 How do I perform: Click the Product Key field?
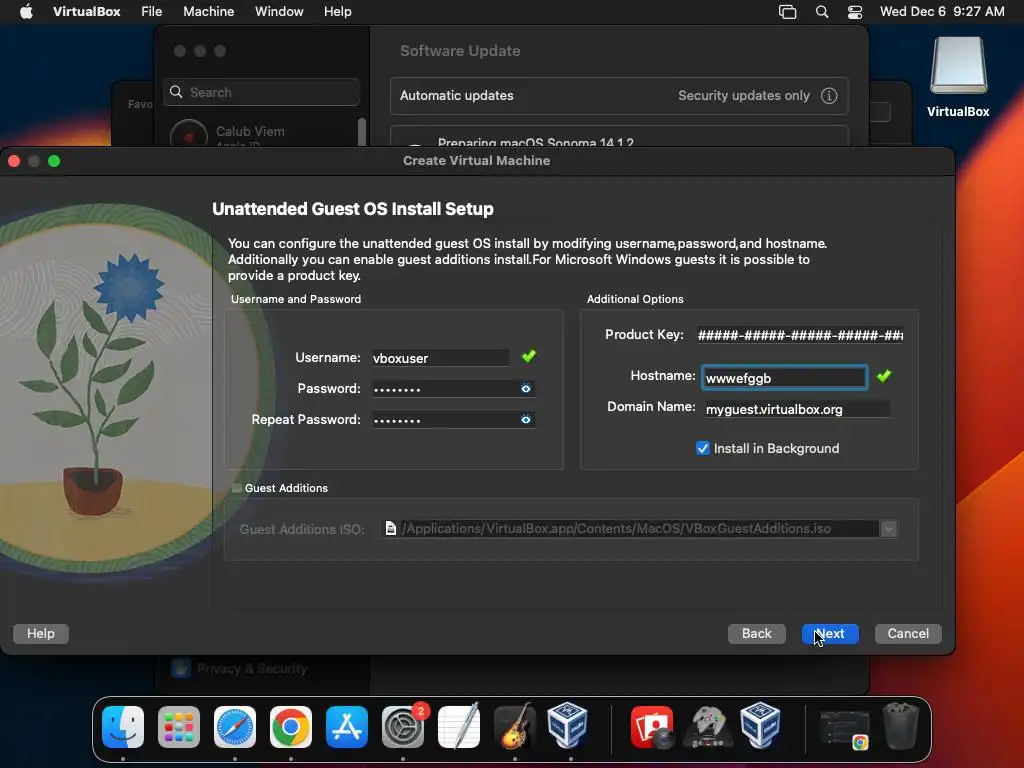[800, 335]
